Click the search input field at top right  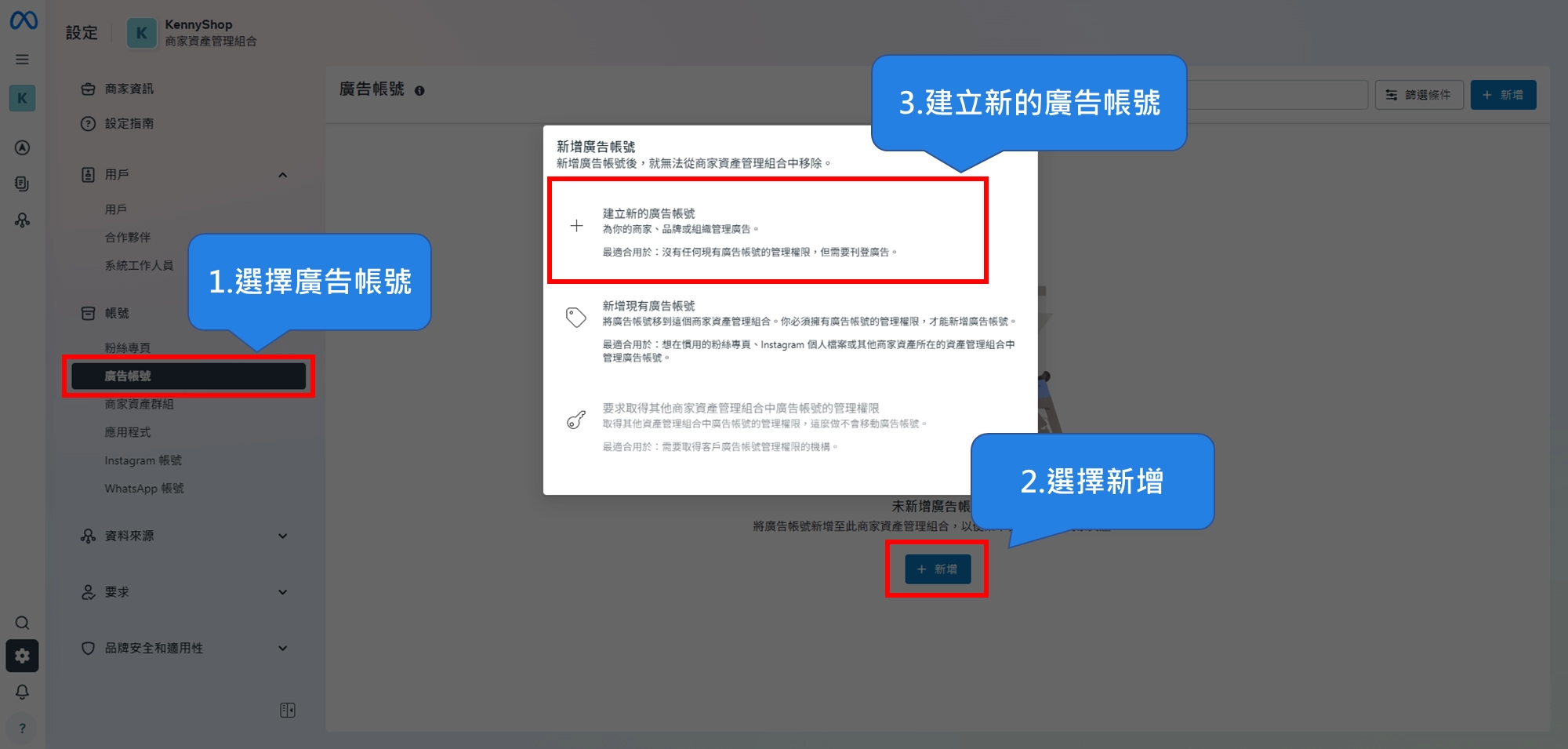(1286, 95)
